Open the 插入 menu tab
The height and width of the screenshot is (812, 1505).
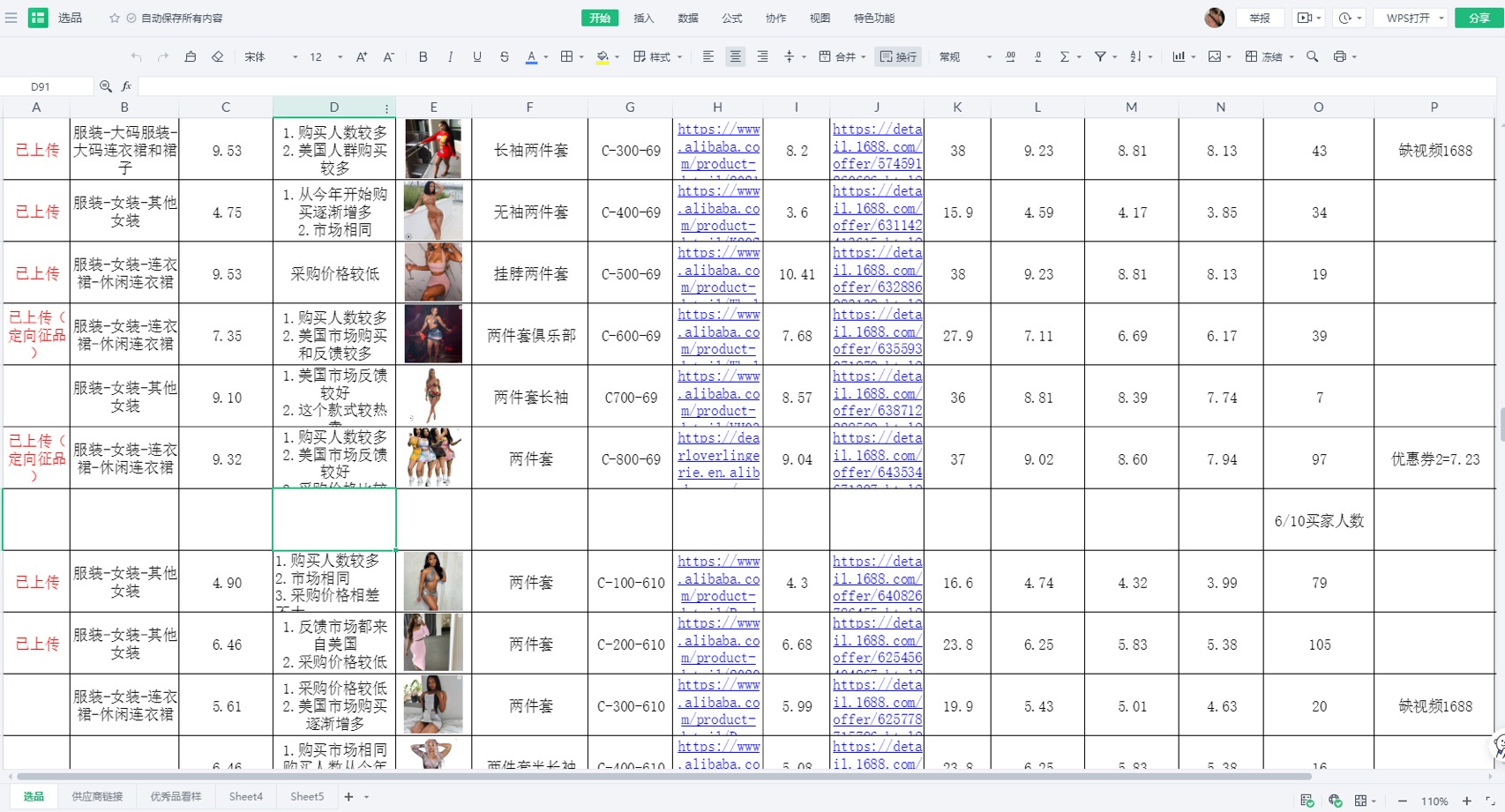pyautogui.click(x=644, y=18)
